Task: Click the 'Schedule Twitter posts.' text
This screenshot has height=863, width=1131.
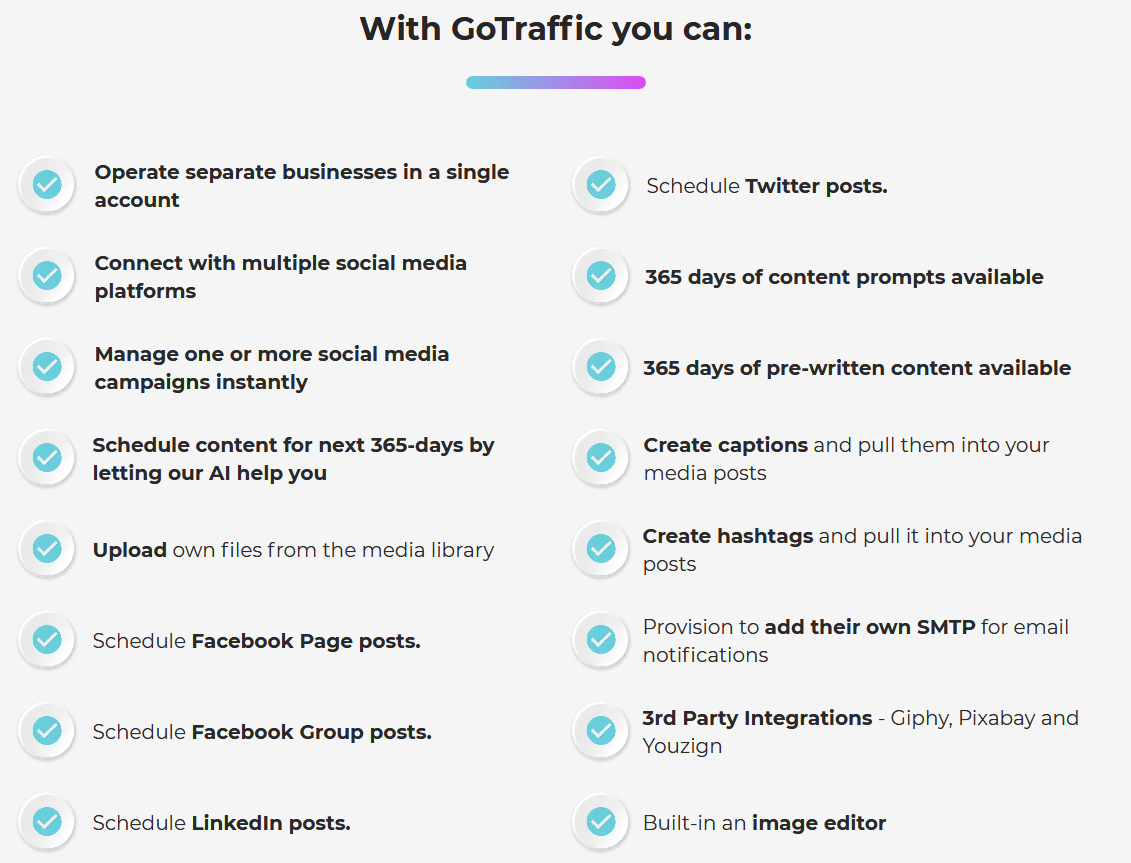Action: click(766, 186)
